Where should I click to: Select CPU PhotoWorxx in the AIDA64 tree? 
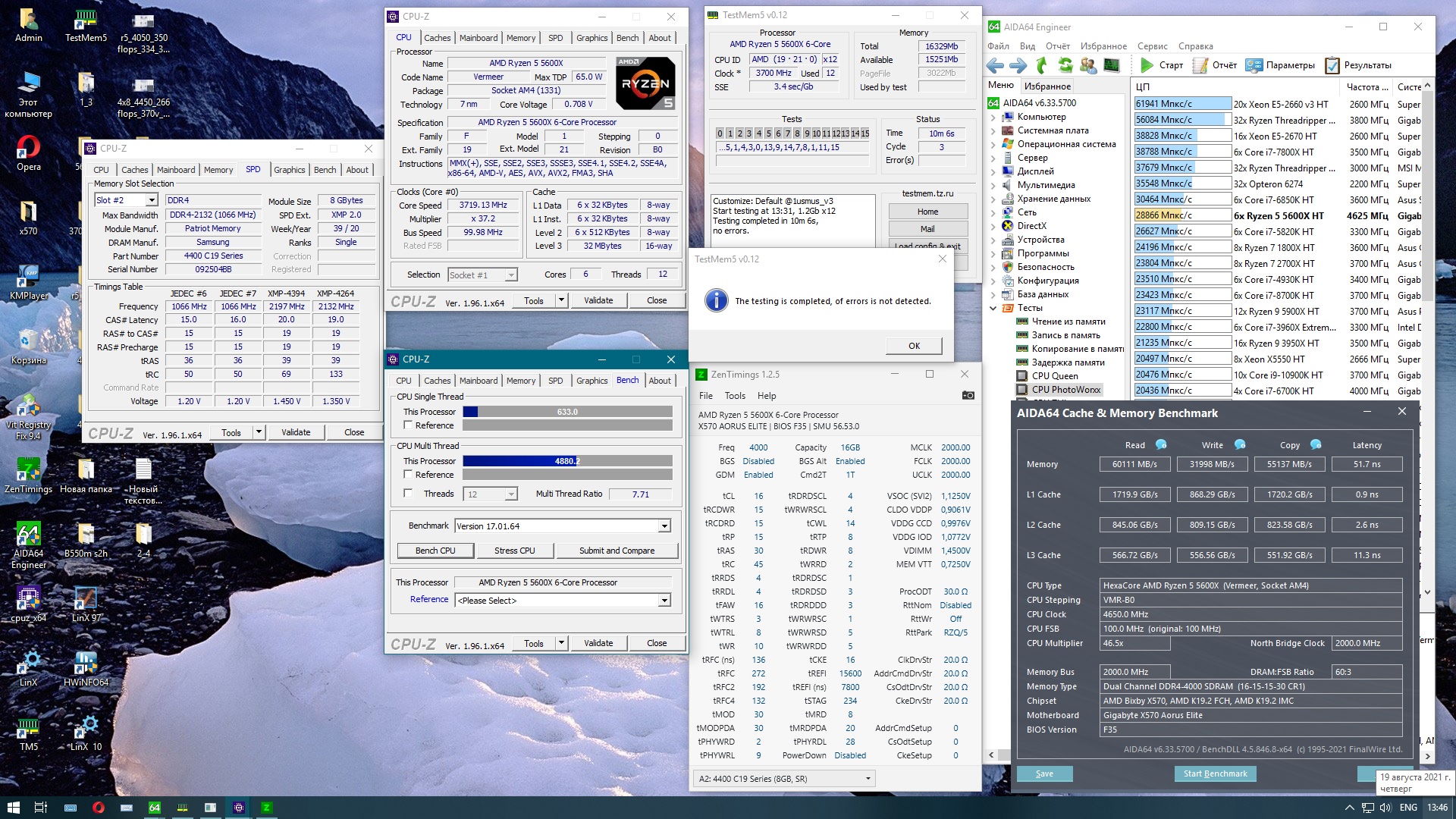(x=1065, y=390)
